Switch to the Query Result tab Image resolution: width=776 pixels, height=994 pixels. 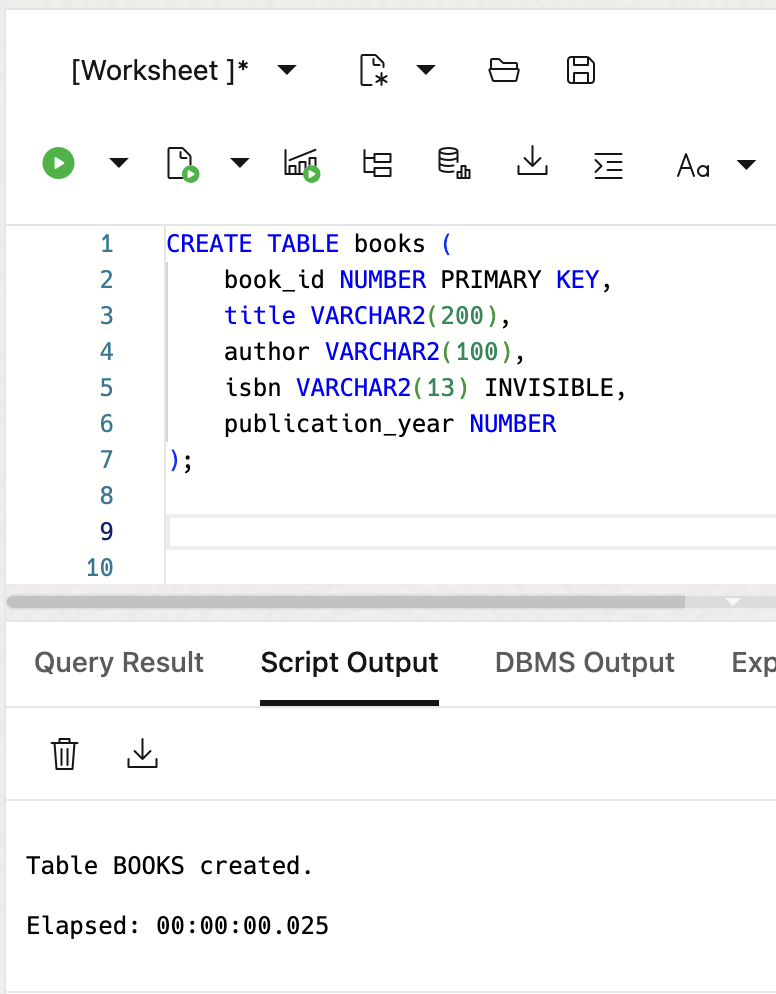(x=119, y=662)
